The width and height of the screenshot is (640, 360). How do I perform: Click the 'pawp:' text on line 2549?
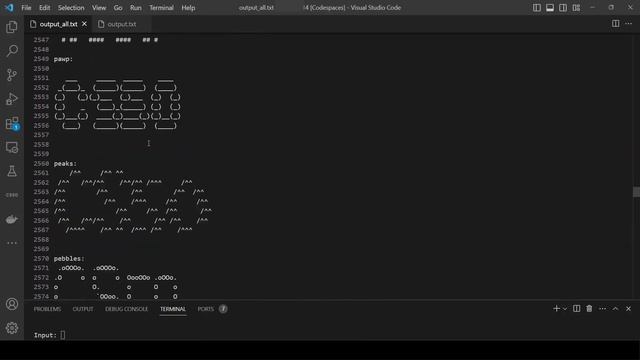tap(63, 59)
